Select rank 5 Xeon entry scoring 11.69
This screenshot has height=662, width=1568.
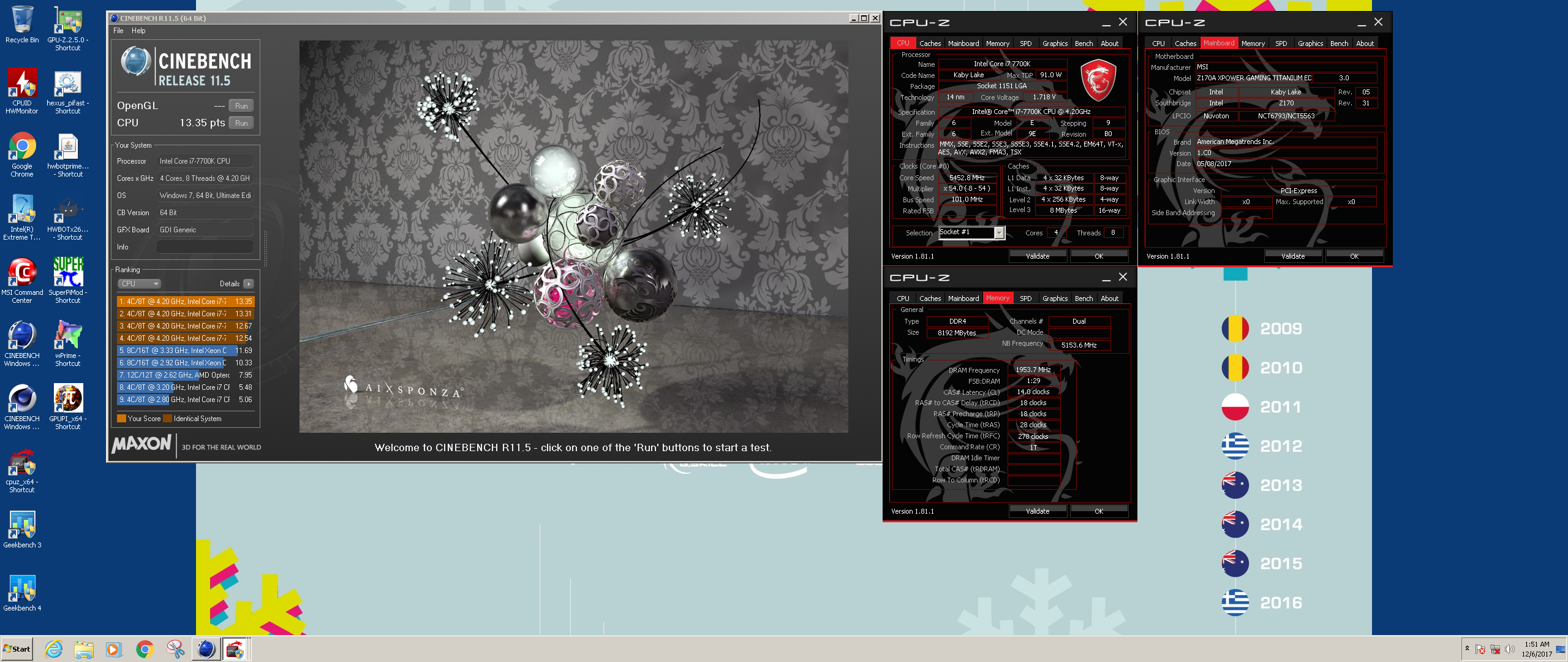point(186,351)
